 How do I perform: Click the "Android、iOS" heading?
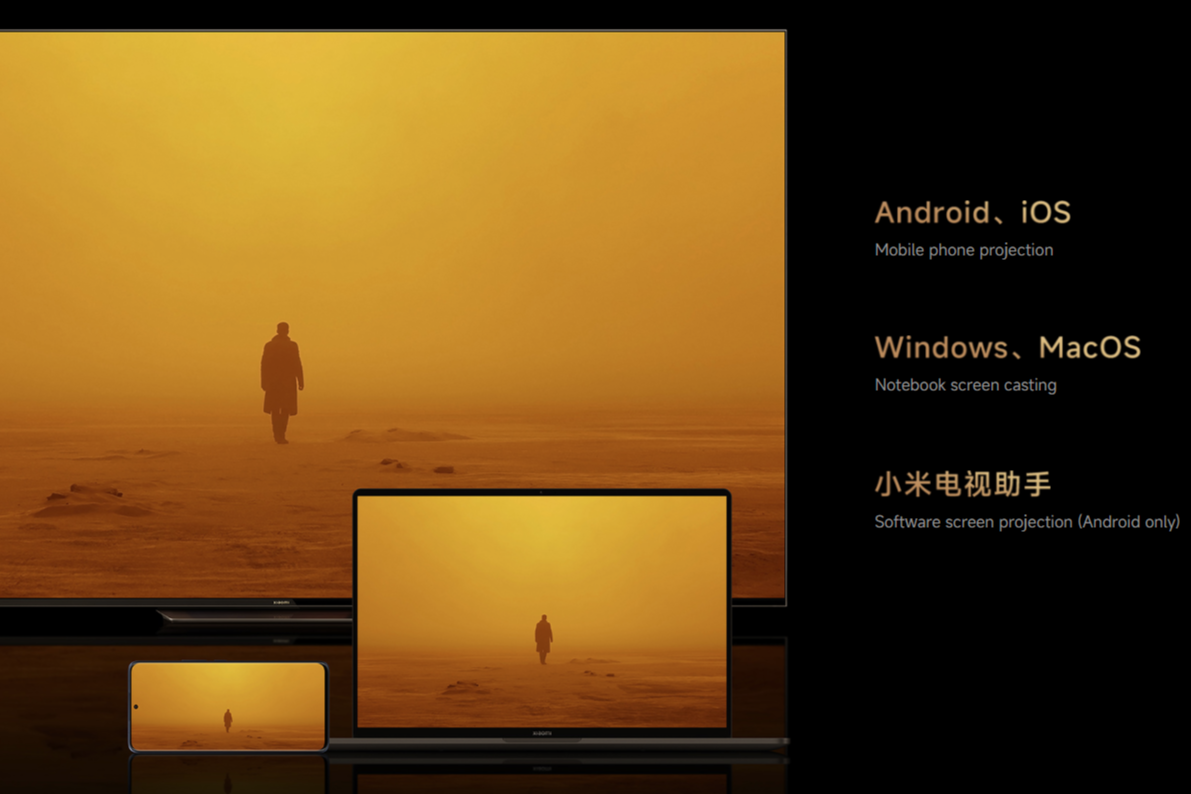tap(972, 213)
